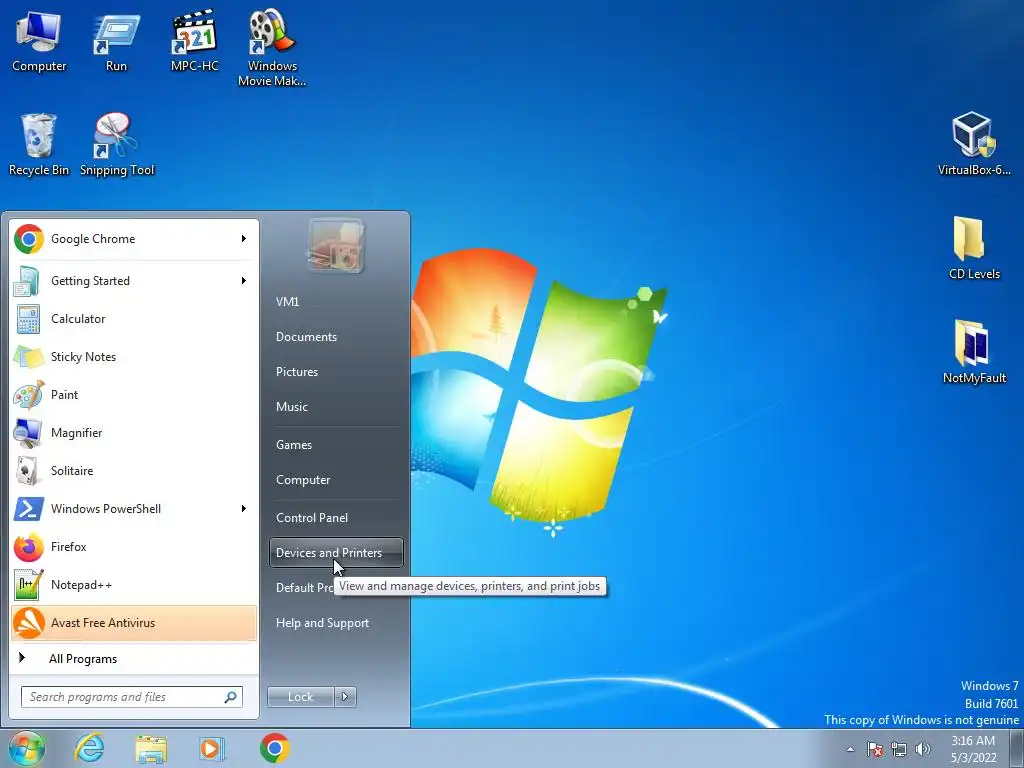Expand the Google Chrome jump list arrow

point(244,239)
